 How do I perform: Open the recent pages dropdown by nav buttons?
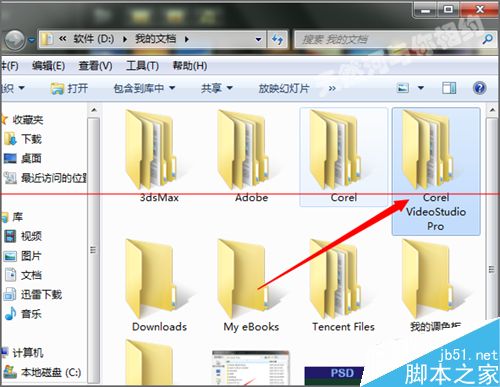(32, 40)
